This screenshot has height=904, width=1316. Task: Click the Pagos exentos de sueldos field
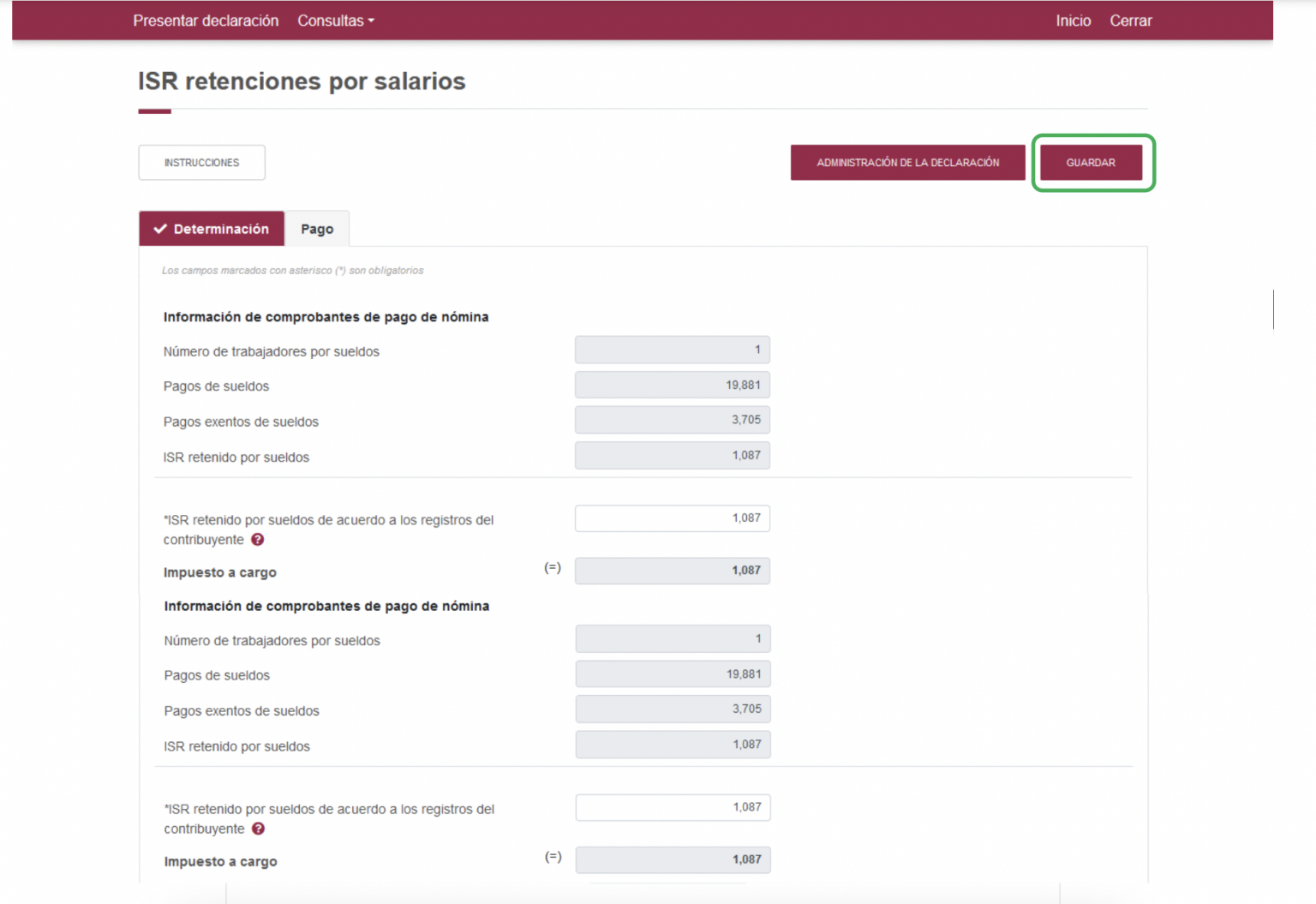click(x=672, y=420)
